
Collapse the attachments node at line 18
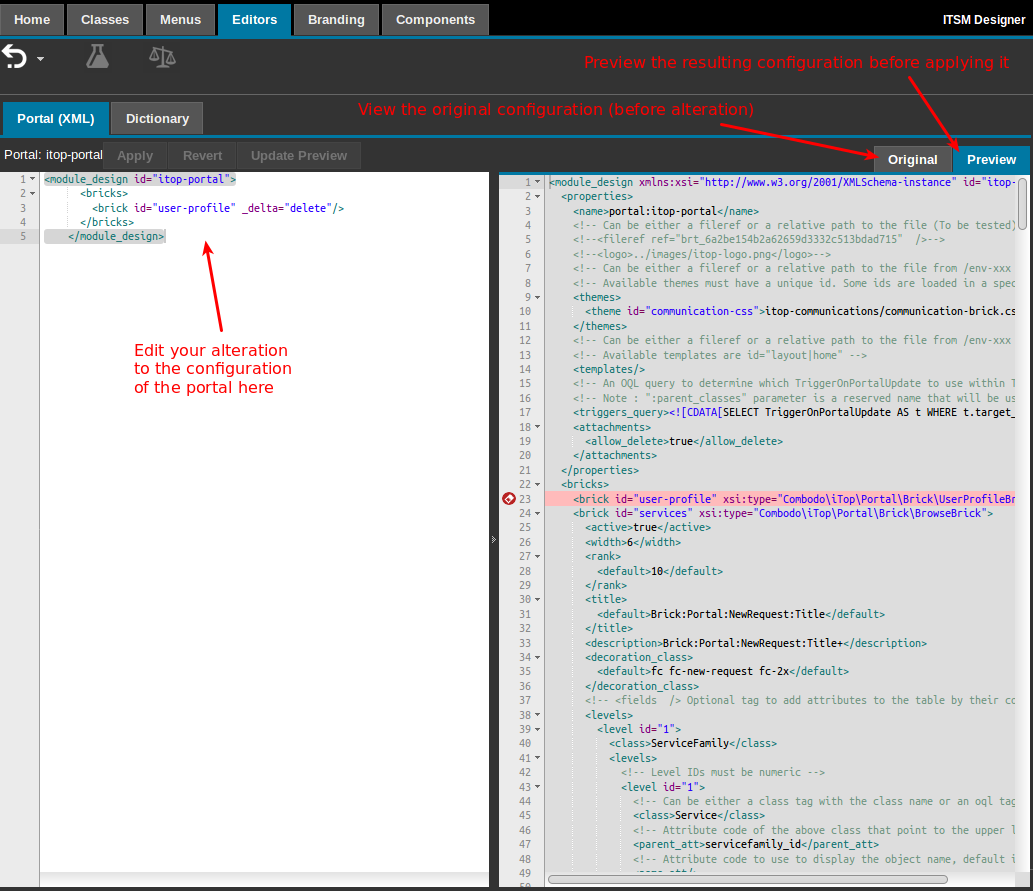[538, 427]
